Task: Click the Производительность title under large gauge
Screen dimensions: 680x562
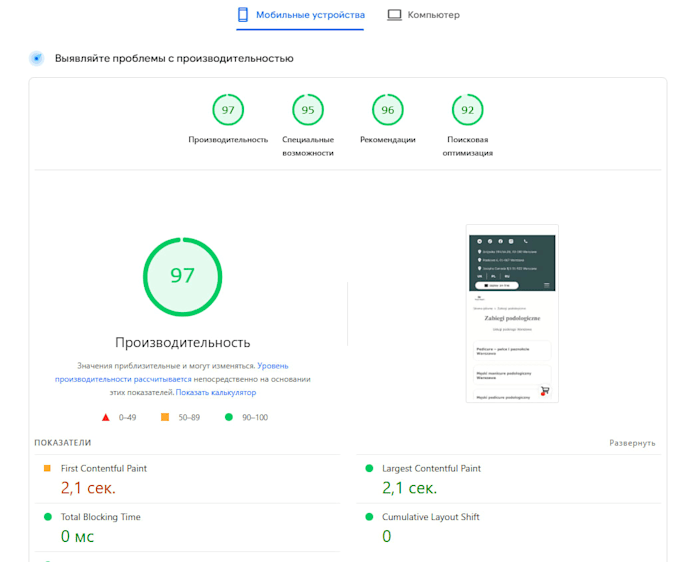Action: pos(183,343)
